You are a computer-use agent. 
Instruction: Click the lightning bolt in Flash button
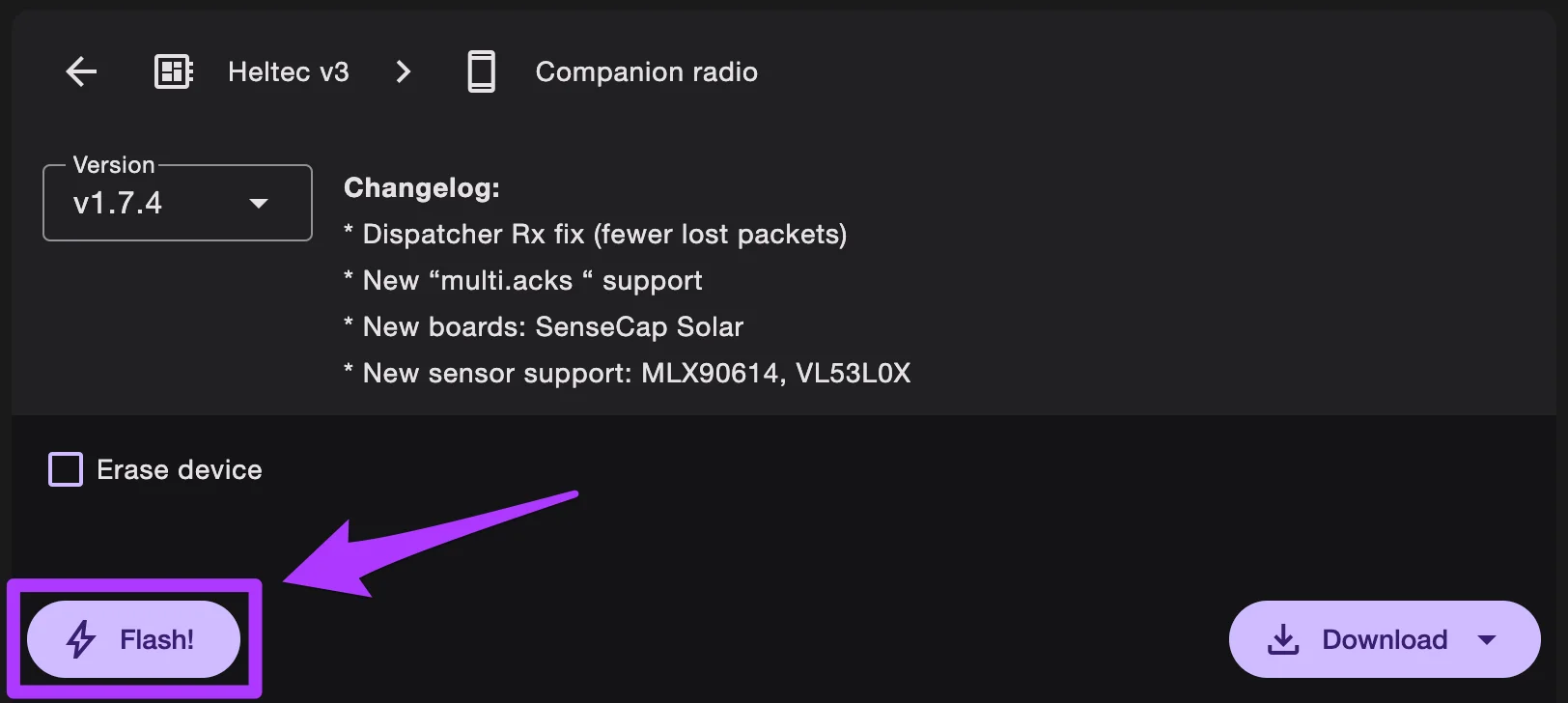click(82, 638)
